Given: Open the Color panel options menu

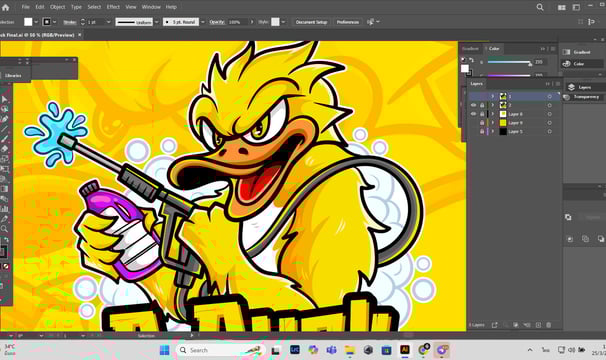Looking at the screenshot, I should tap(553, 49).
